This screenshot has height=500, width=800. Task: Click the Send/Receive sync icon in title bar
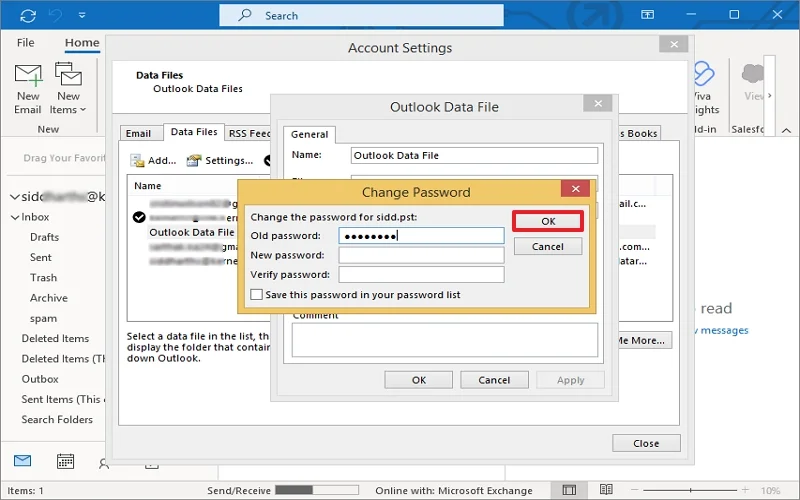(28, 16)
